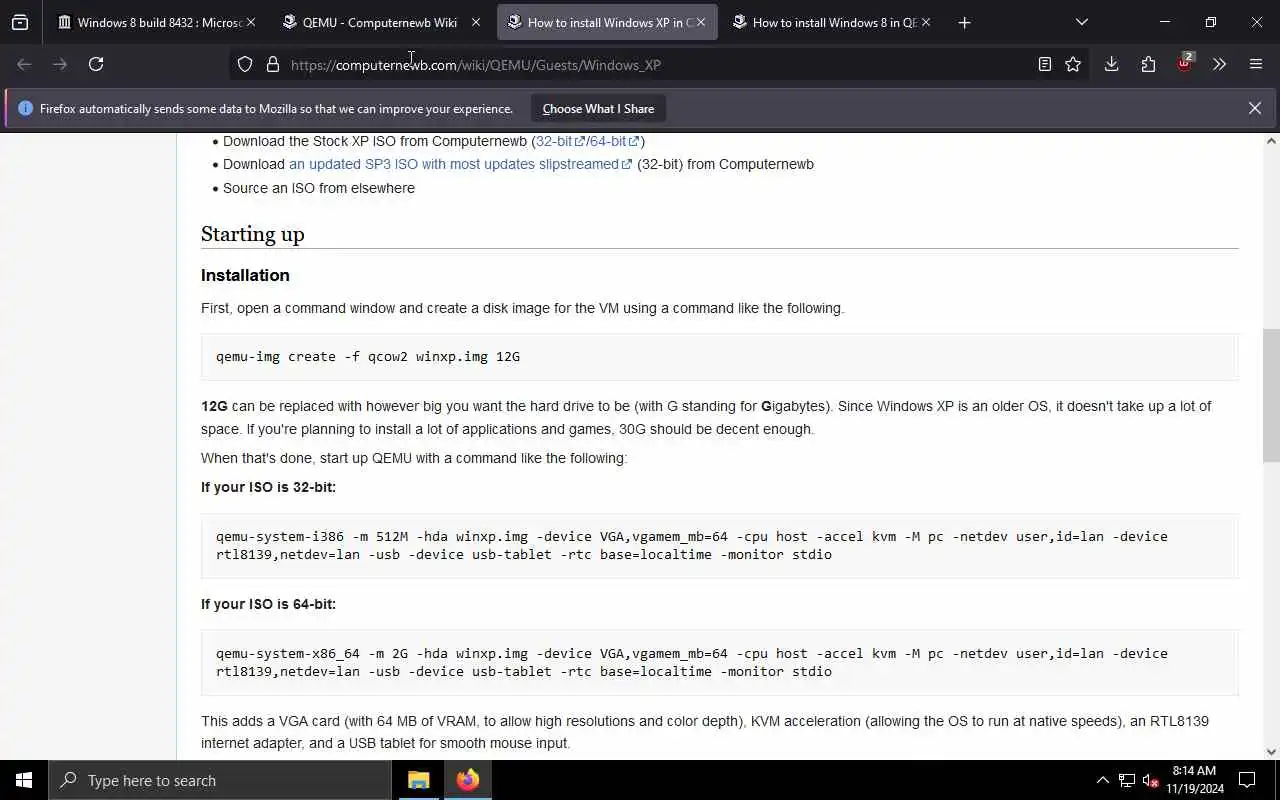Open the muted volume tray icon
Viewport: 1280px width, 800px height.
[x=1151, y=780]
